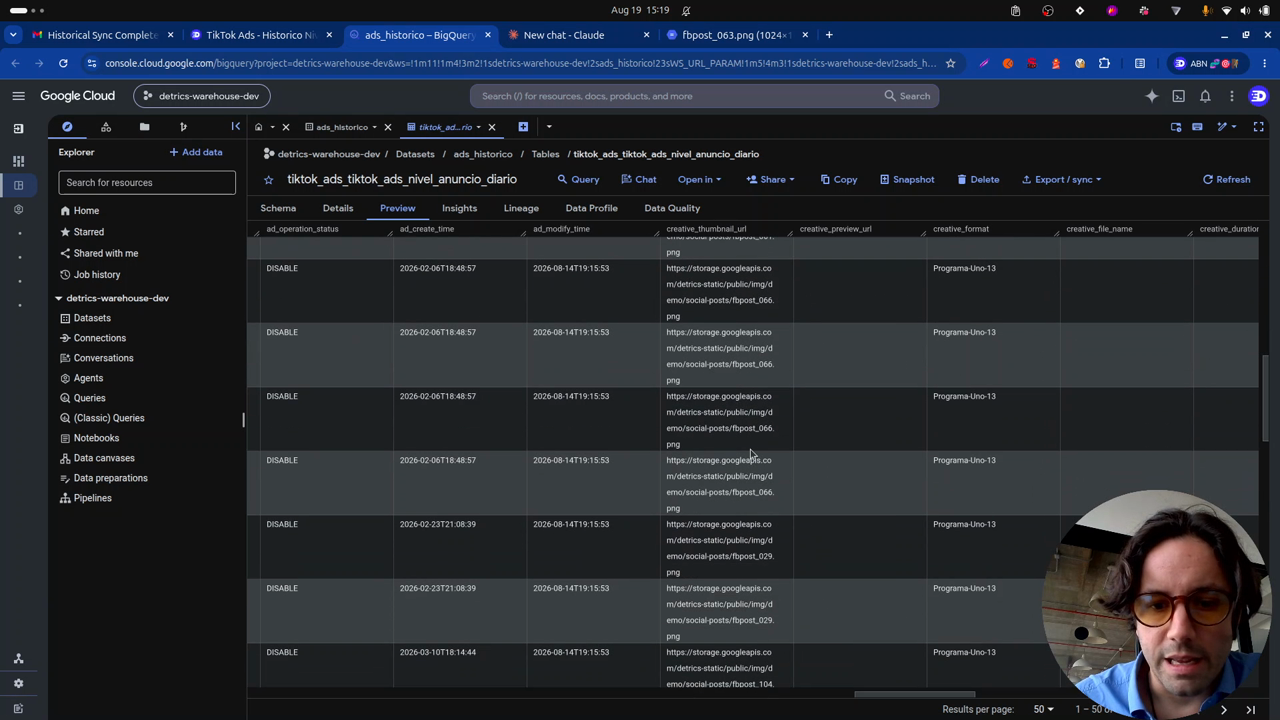Viewport: 1280px width, 720px height.
Task: Open Data canvases in Explorer tree
Action: point(104,458)
